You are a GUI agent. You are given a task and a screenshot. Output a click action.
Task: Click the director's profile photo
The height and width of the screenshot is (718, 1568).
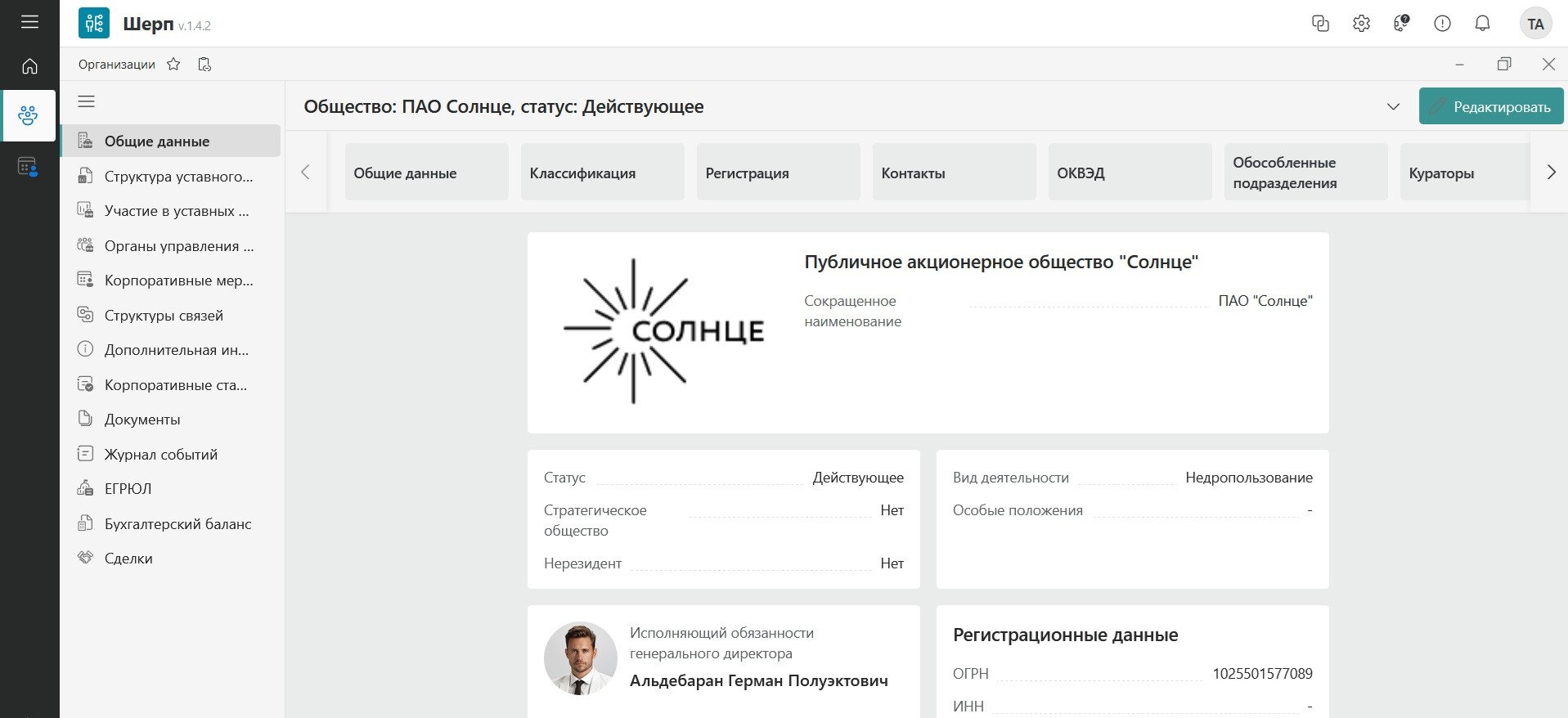[x=580, y=658]
